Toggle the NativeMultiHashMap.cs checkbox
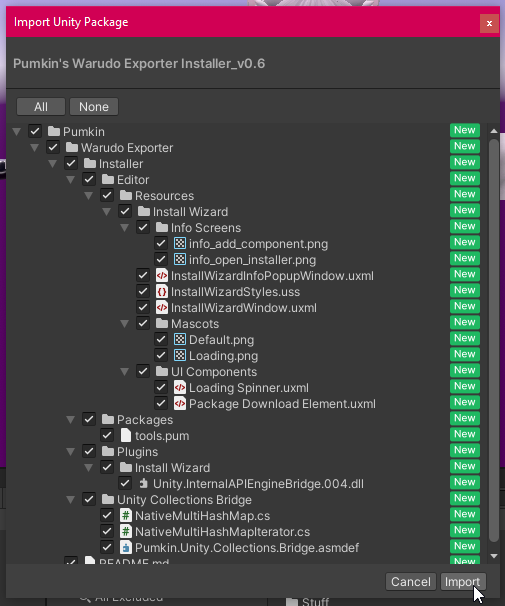This screenshot has width=505, height=606. click(x=107, y=516)
